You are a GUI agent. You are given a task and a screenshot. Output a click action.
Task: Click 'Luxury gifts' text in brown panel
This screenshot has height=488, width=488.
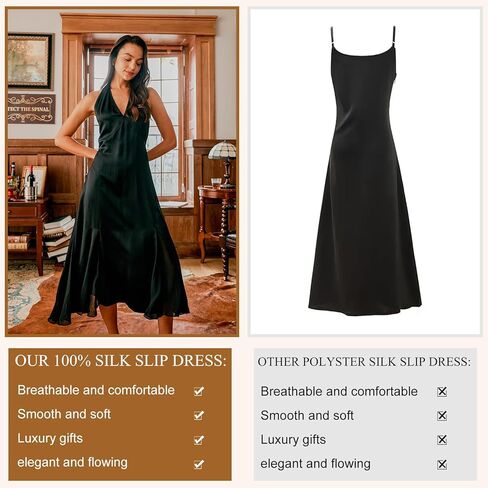pos(50,439)
